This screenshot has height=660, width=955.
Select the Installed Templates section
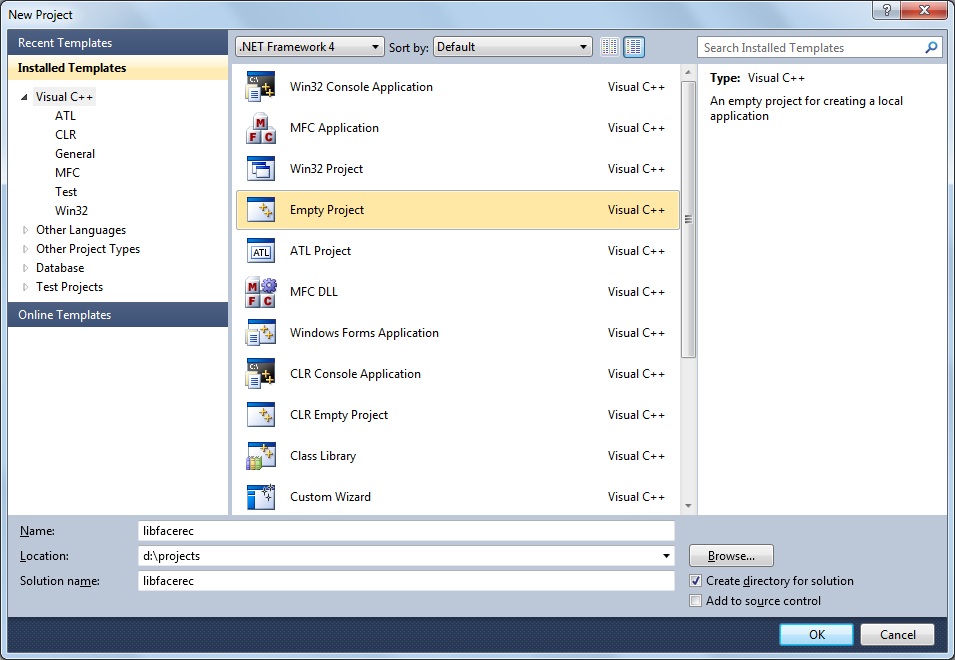(118, 68)
